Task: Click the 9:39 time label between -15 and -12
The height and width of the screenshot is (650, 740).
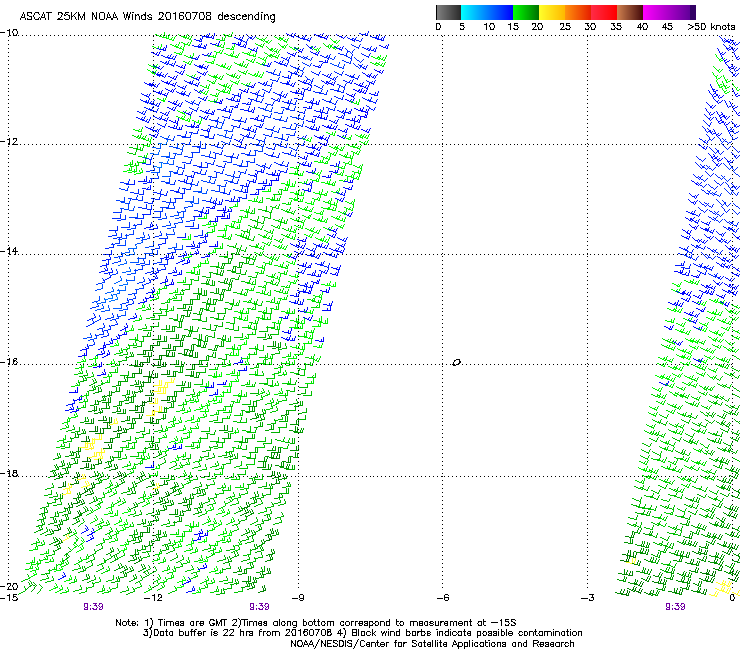Action: coord(93,607)
